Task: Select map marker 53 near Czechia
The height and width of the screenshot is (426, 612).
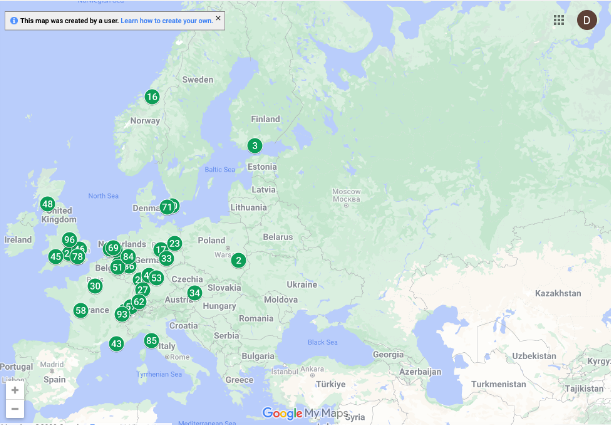Action: click(156, 278)
